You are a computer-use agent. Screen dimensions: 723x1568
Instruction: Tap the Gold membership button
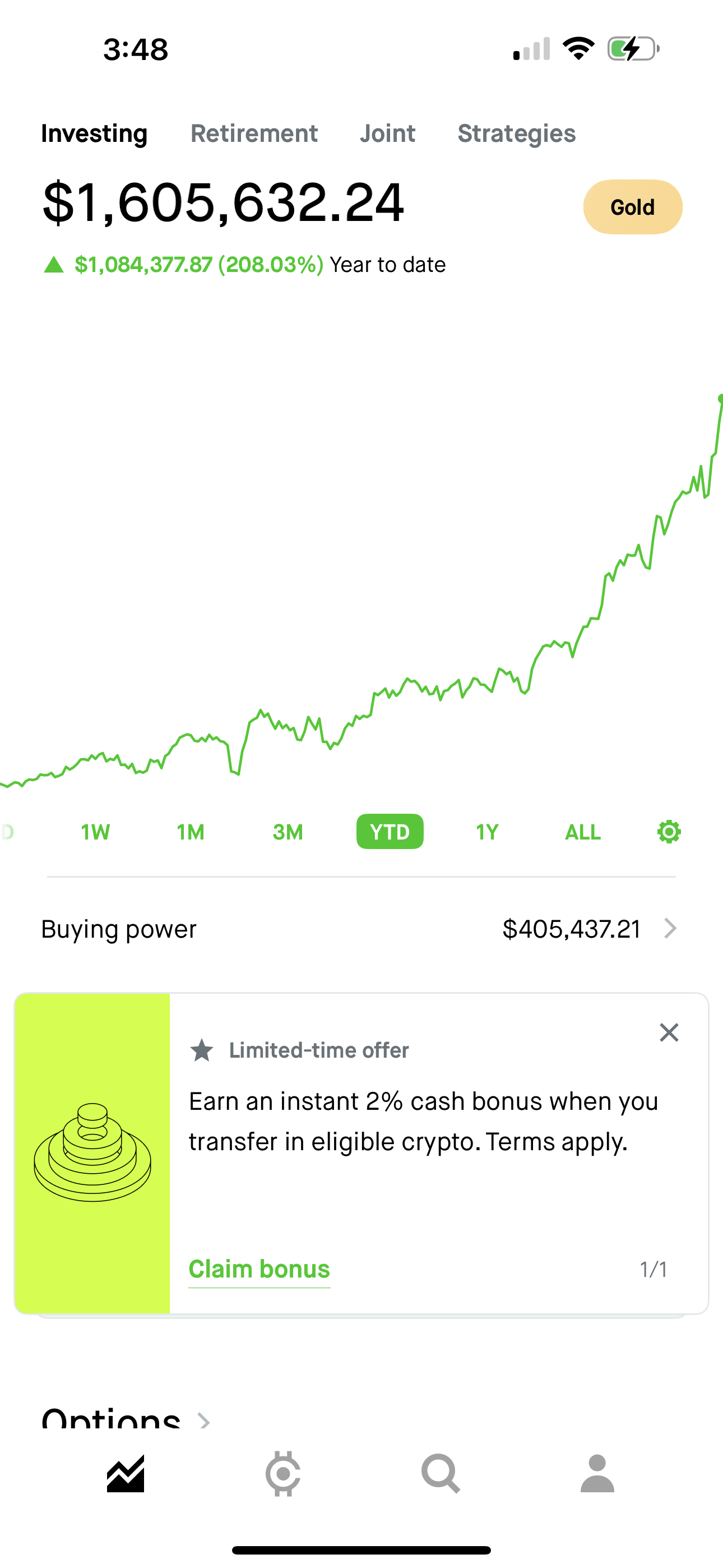632,207
